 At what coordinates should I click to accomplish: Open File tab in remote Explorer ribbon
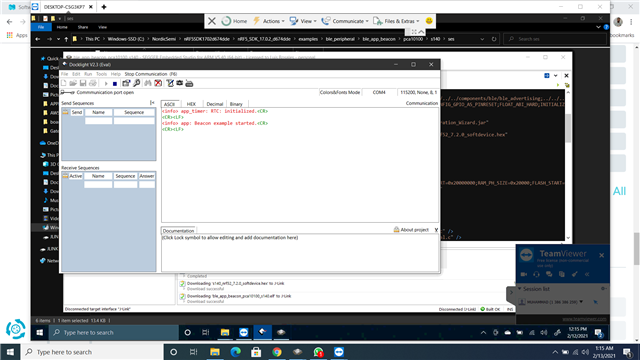coord(41,27)
